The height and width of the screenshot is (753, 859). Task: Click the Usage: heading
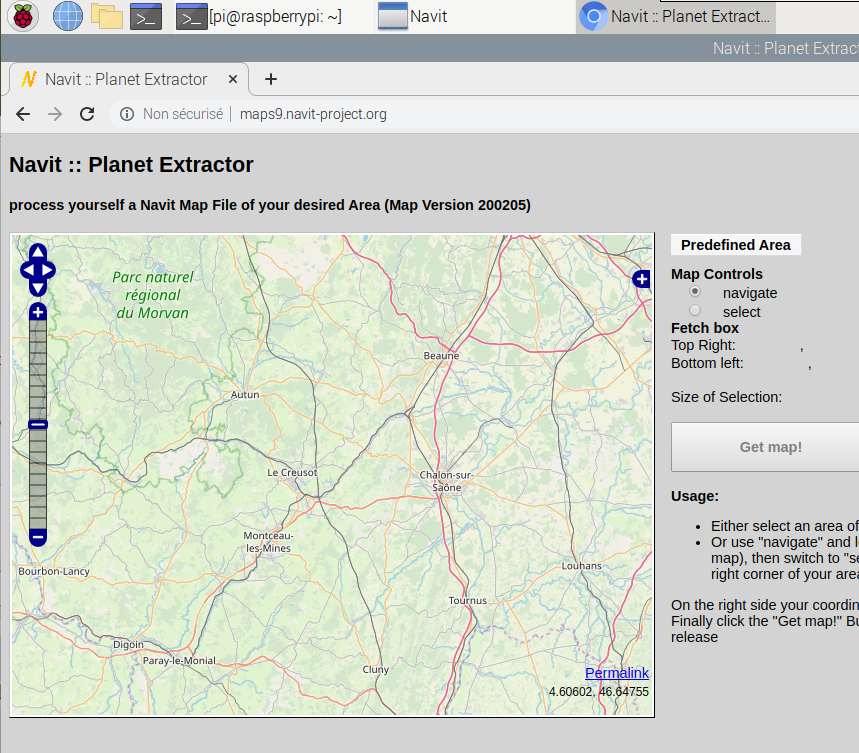695,496
